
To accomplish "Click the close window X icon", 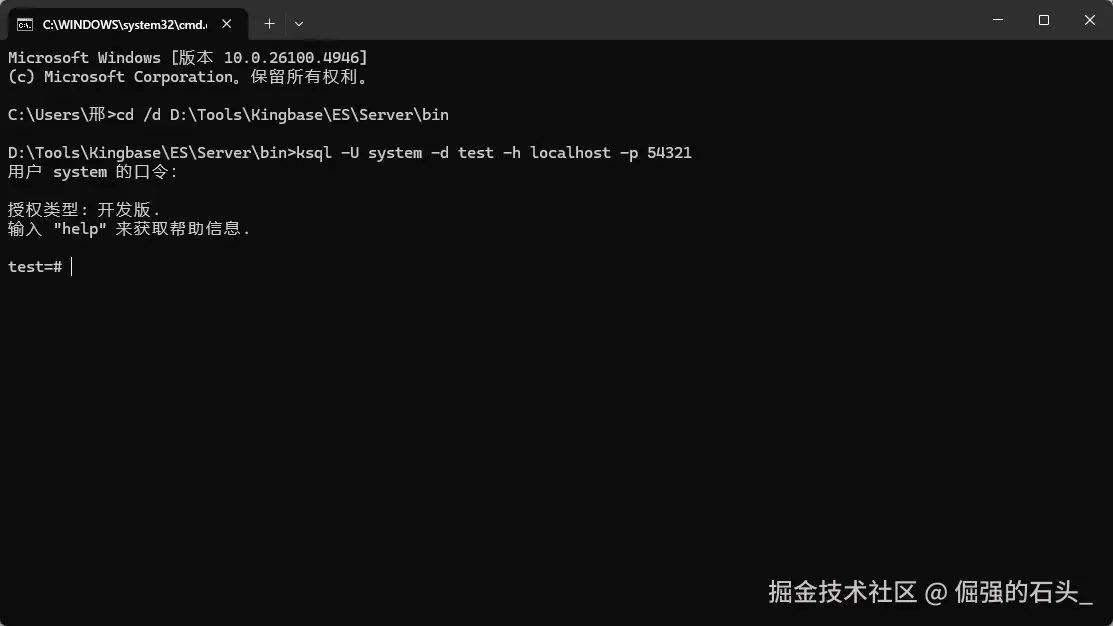I will (x=1089, y=20).
